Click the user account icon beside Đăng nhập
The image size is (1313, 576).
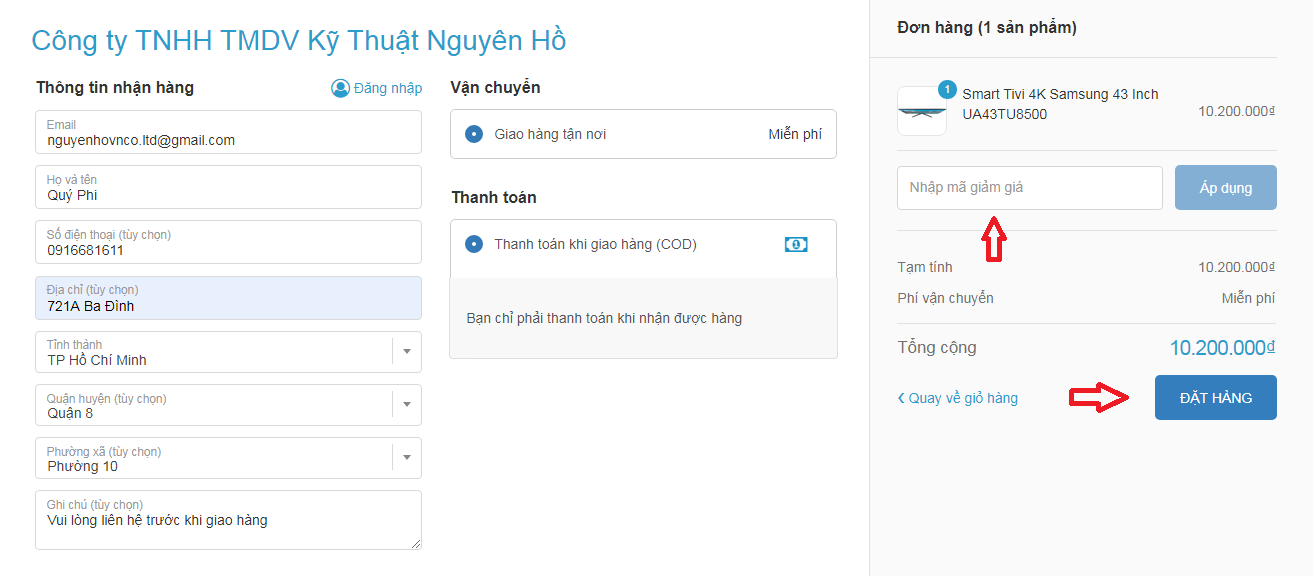click(x=340, y=88)
